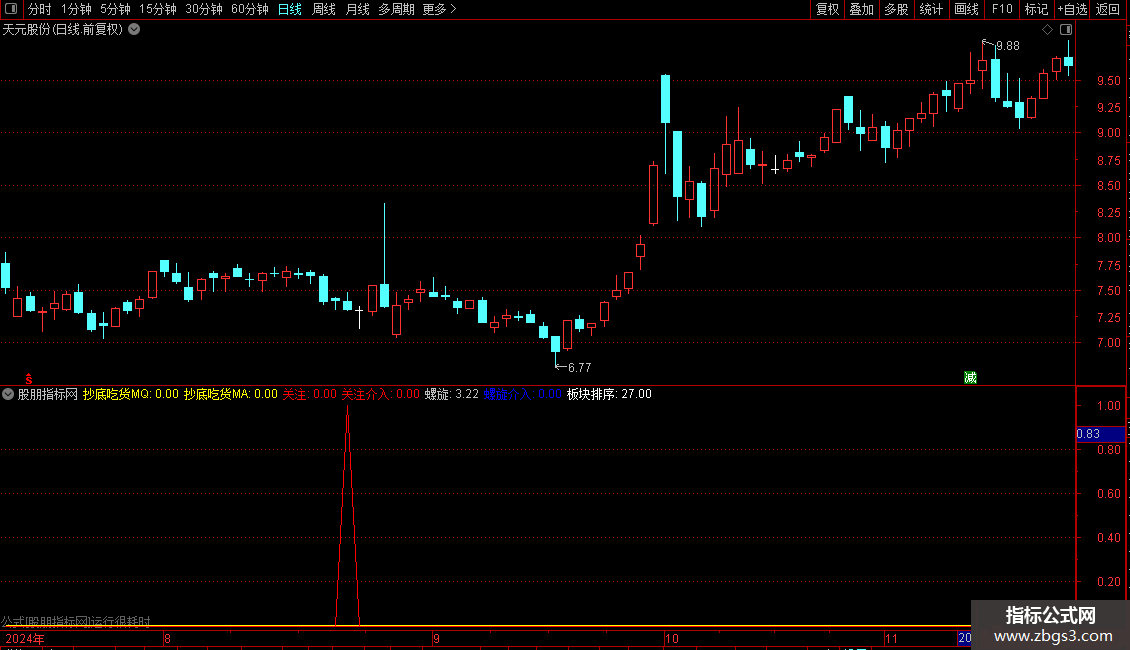Switch to 月线 monthly chart
Screen dimensions: 1130x650
tap(357, 9)
